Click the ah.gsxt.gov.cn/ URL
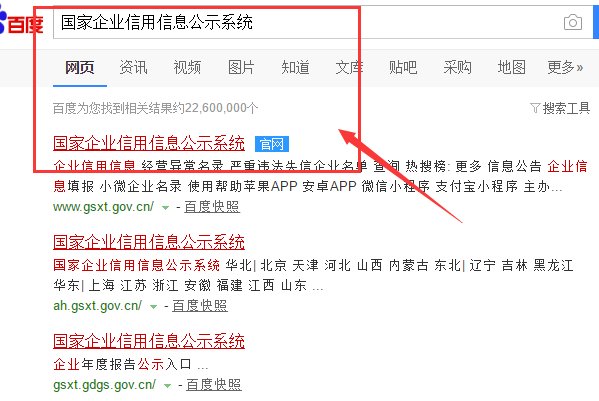The height and width of the screenshot is (401, 599). tap(97, 306)
